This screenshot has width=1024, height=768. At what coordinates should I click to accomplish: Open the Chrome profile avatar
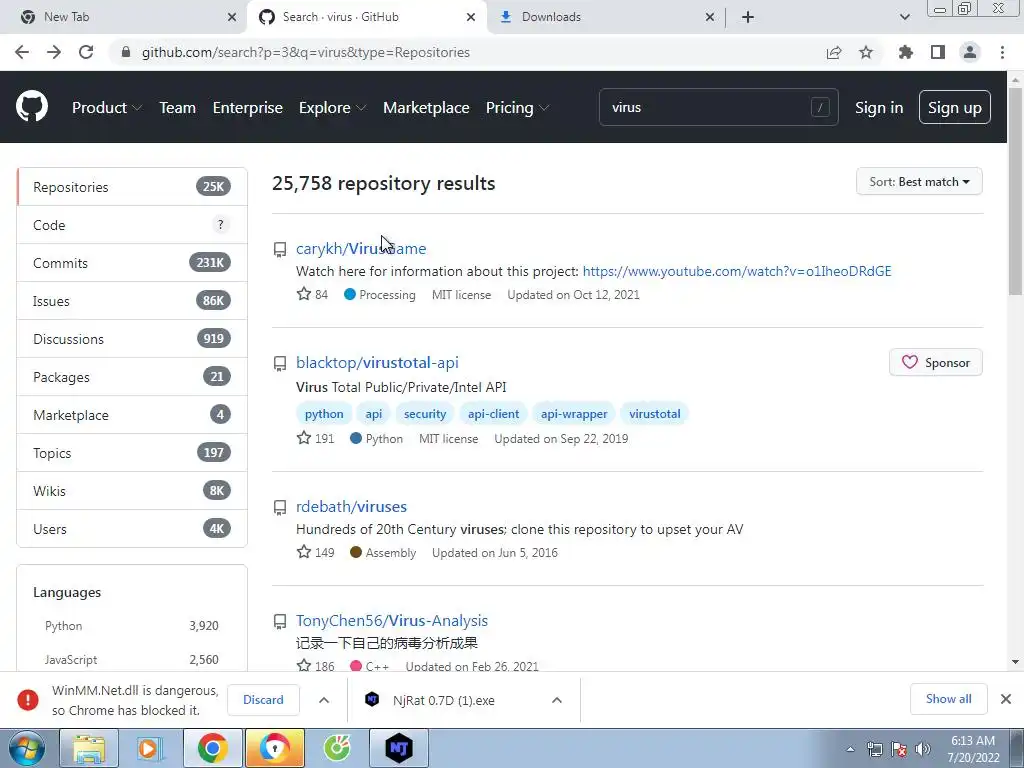970,52
